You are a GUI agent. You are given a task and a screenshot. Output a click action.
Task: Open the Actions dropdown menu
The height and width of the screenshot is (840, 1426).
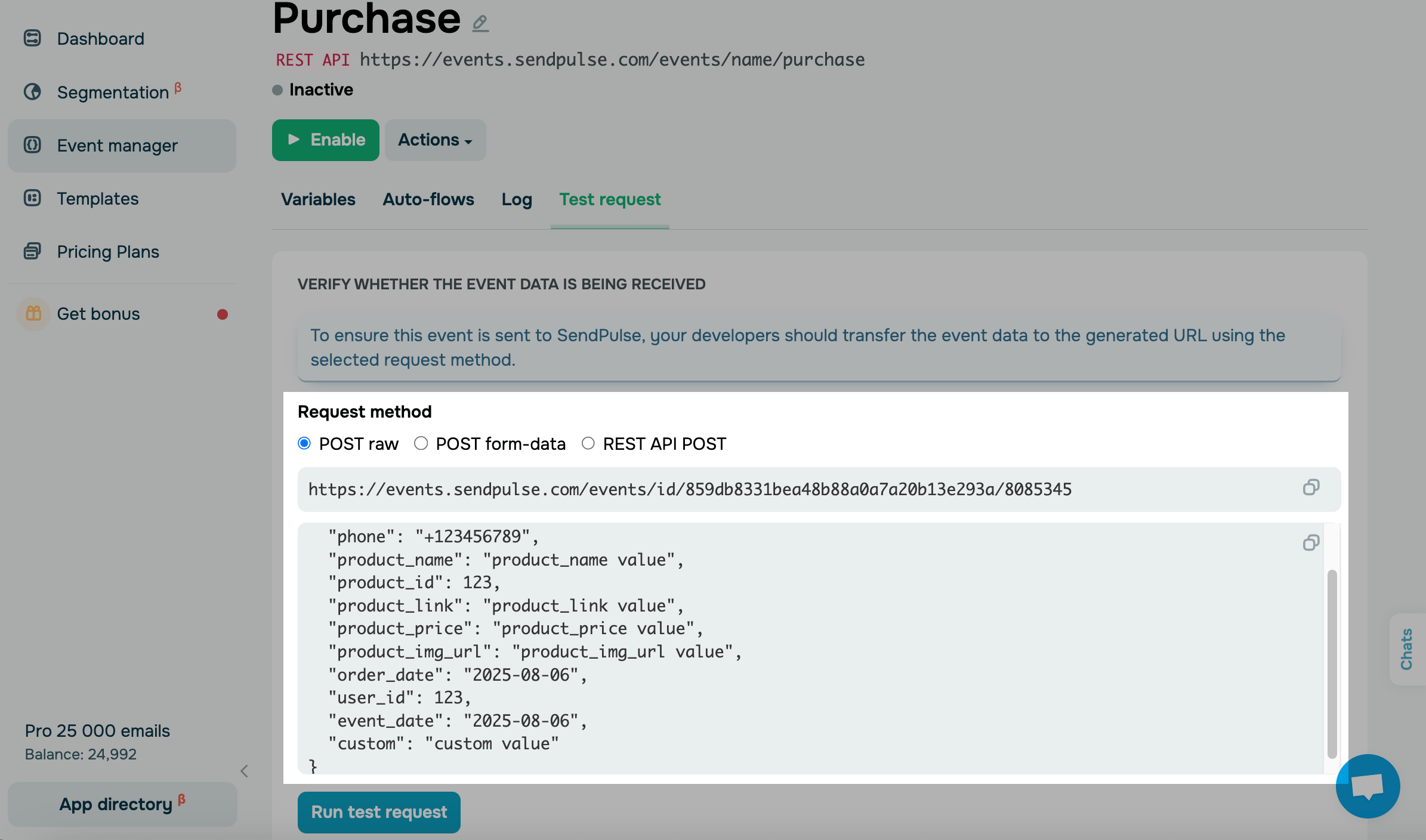pyautogui.click(x=435, y=140)
